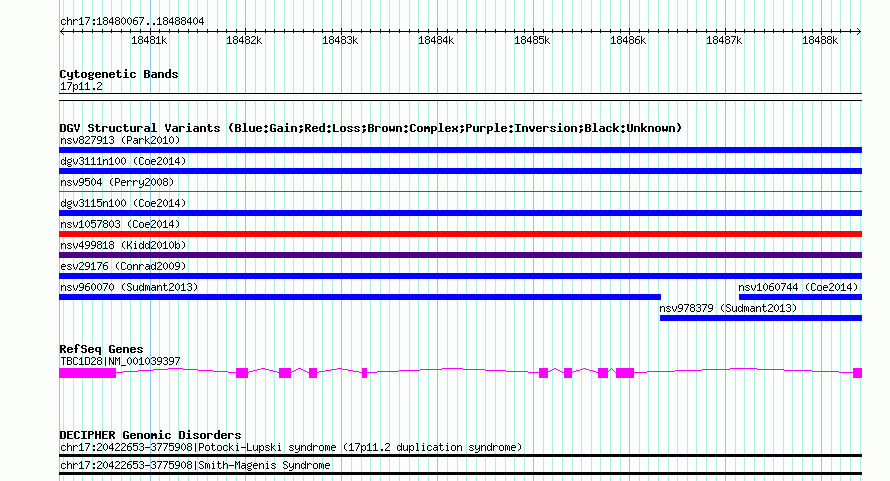Select the dgv3115n100 (Coe2014) label
890x481 pixels.
[x=123, y=203]
